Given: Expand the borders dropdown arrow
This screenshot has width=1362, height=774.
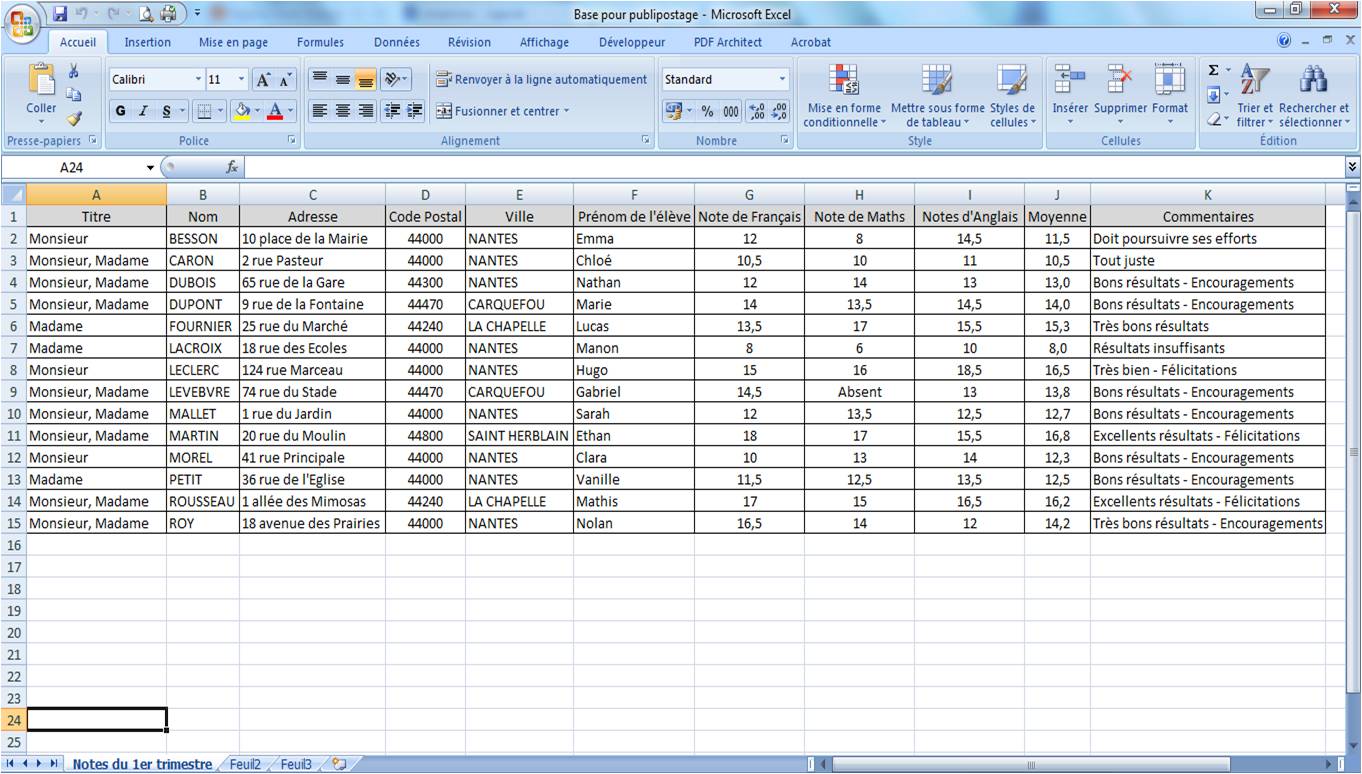Looking at the screenshot, I should pos(221,111).
